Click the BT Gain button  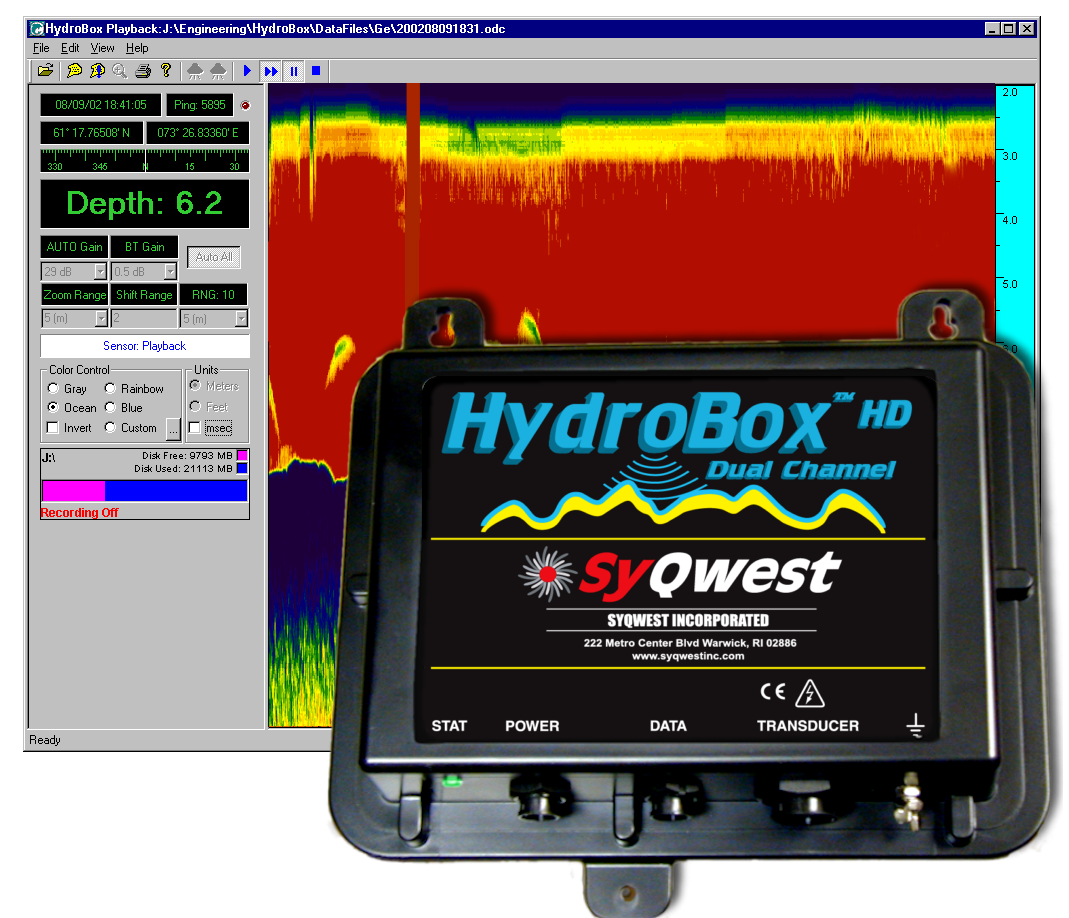145,247
